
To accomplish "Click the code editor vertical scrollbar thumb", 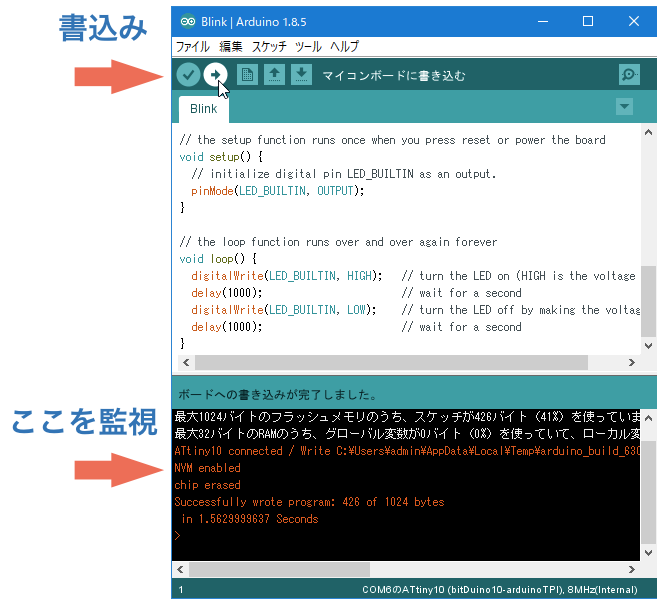I will pos(648,301).
